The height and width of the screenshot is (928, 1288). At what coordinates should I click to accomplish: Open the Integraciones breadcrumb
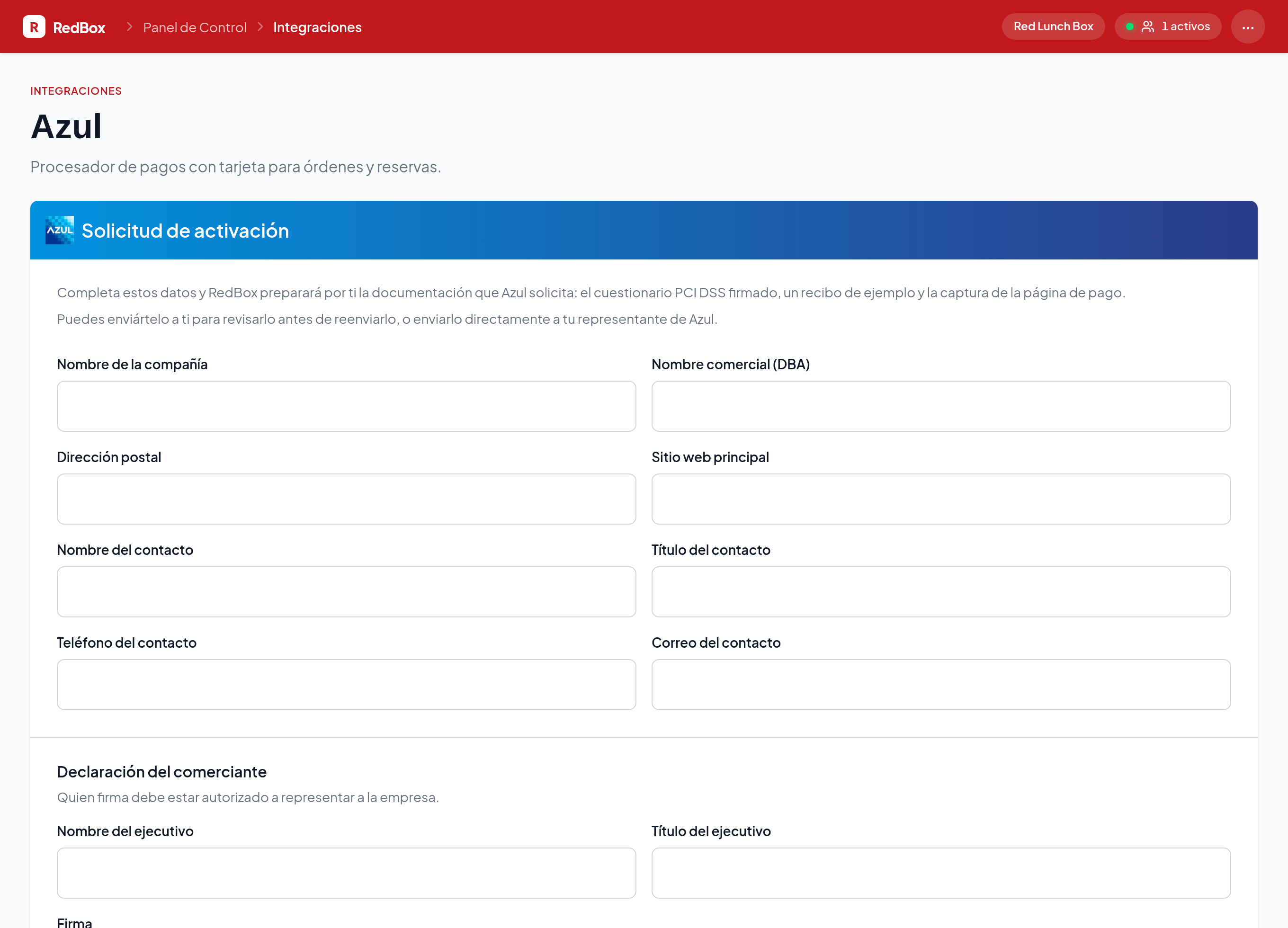[317, 27]
